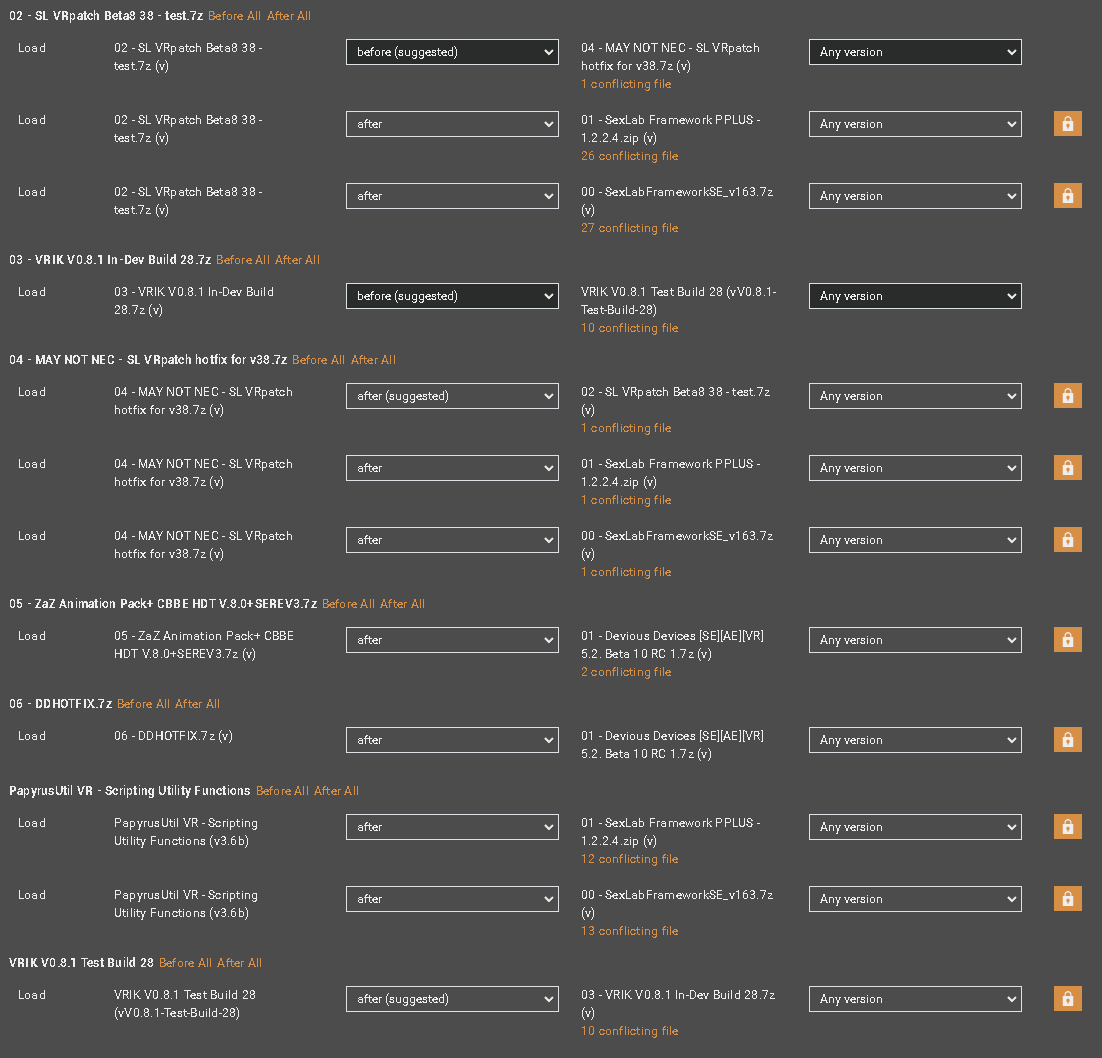Viewport: 1102px width, 1058px height.
Task: Click lock icon on VRIK Test Build 28 rule
Action: (1067, 999)
